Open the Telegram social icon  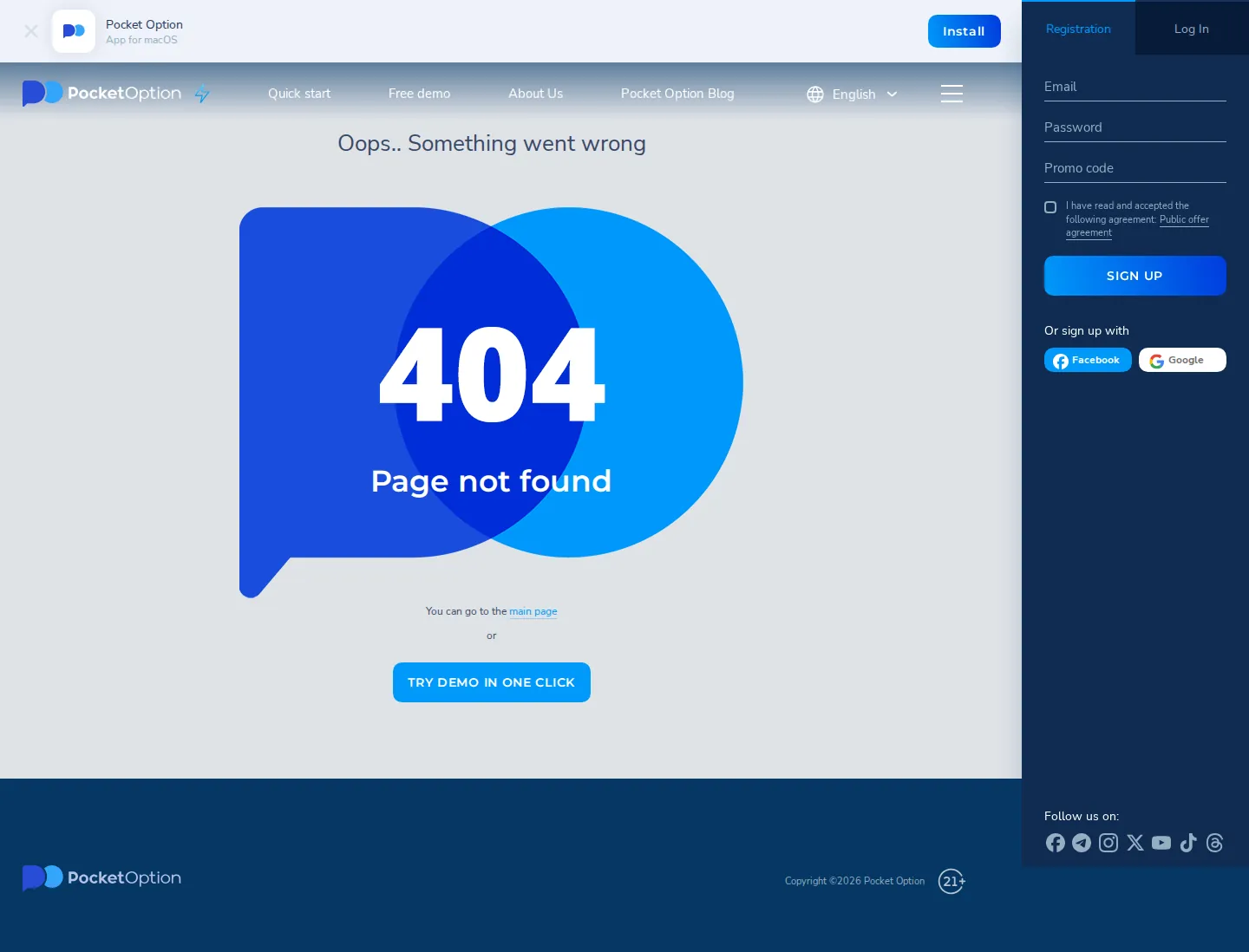[1082, 843]
